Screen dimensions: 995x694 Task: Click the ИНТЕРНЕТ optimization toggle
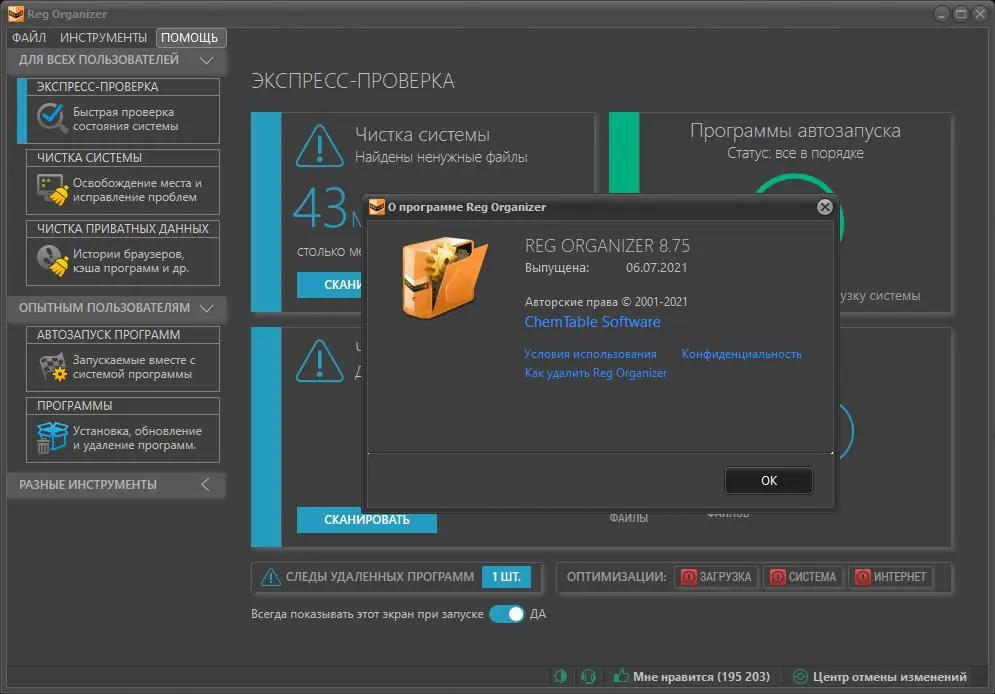click(890, 577)
